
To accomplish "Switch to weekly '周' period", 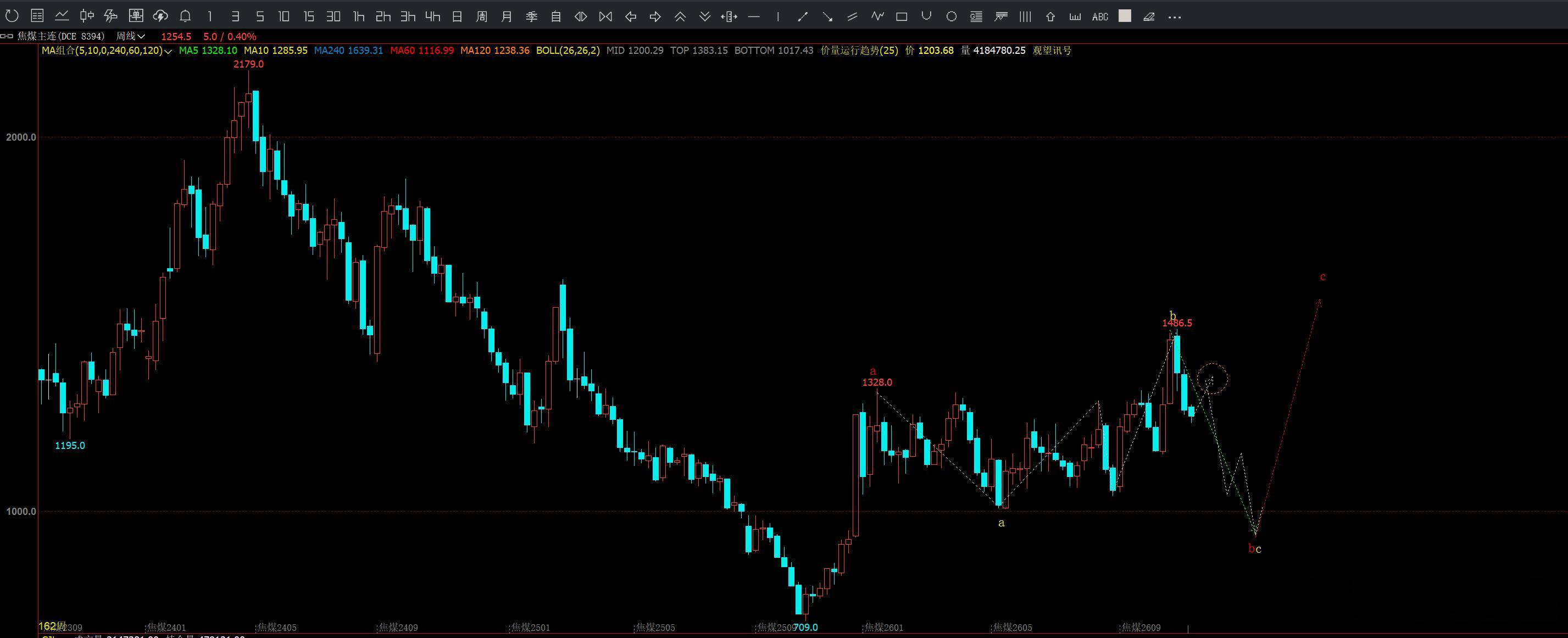I will pos(481,16).
